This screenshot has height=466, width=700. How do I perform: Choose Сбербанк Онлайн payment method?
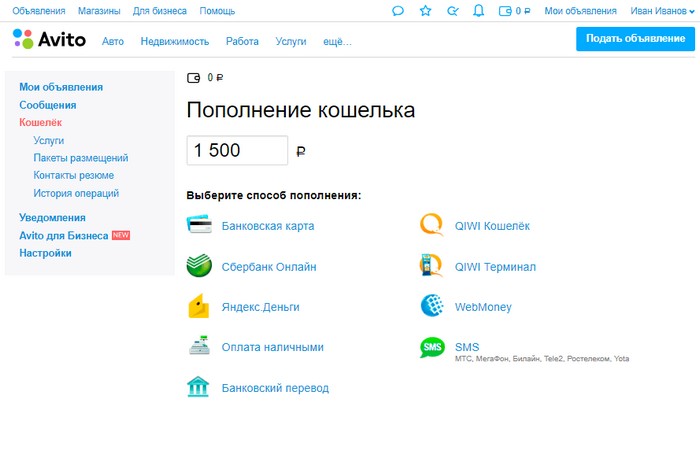pos(269,267)
